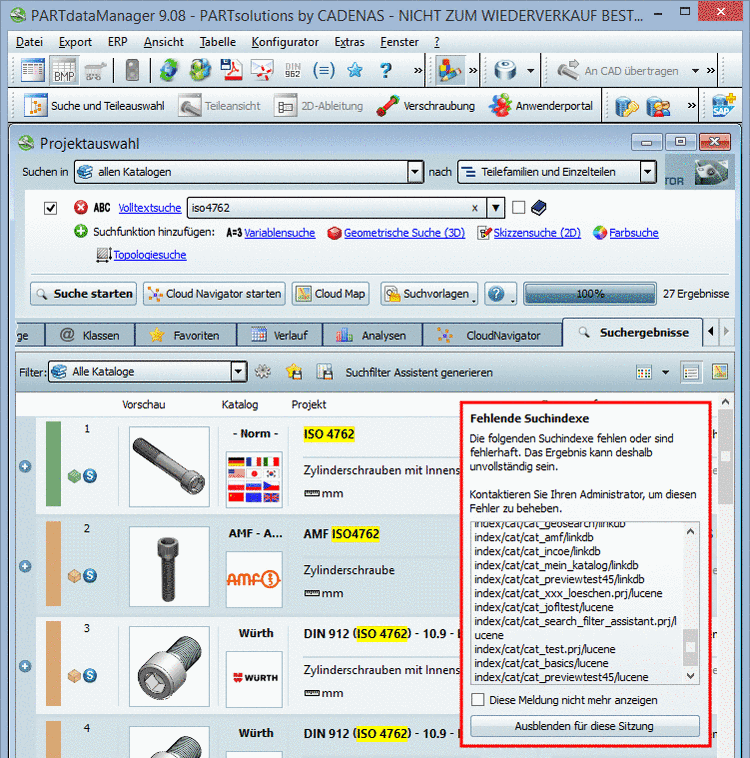The image size is (750, 758).
Task: Click the SAP connection icon
Action: point(724,105)
